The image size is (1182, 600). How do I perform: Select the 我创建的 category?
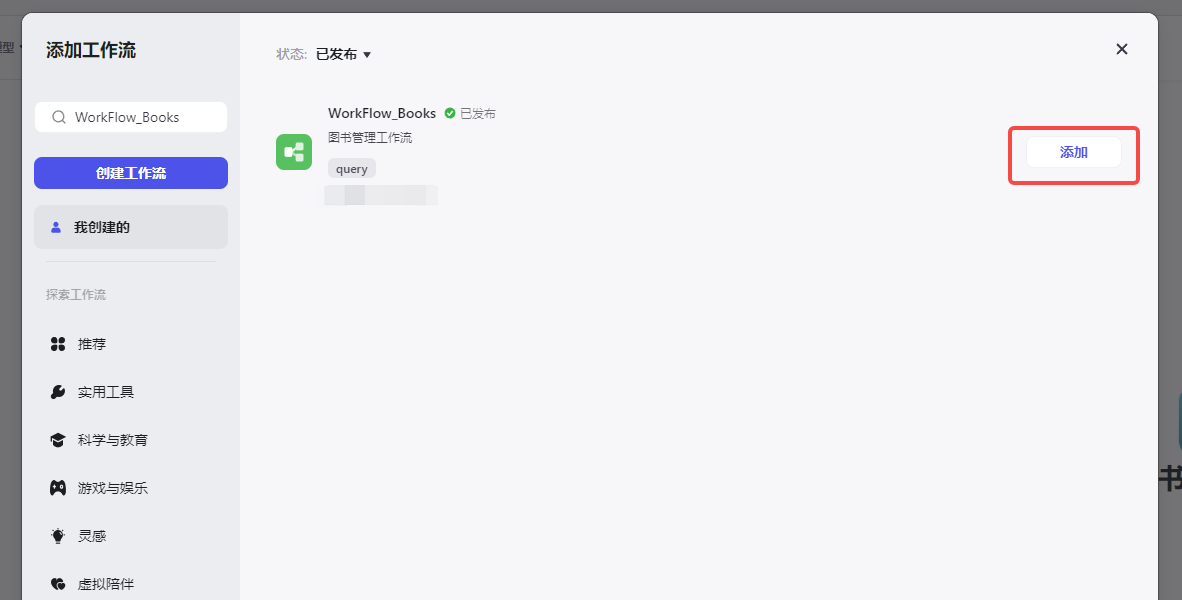click(131, 227)
